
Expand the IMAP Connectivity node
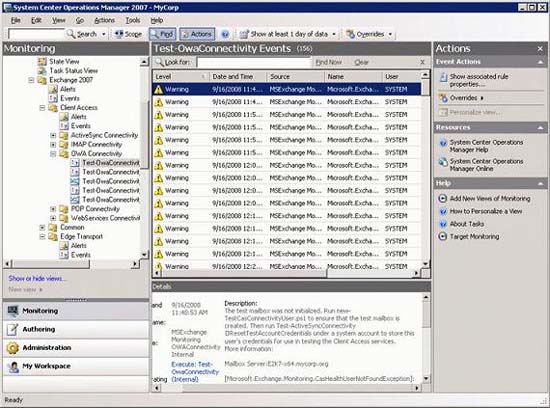[x=53, y=144]
